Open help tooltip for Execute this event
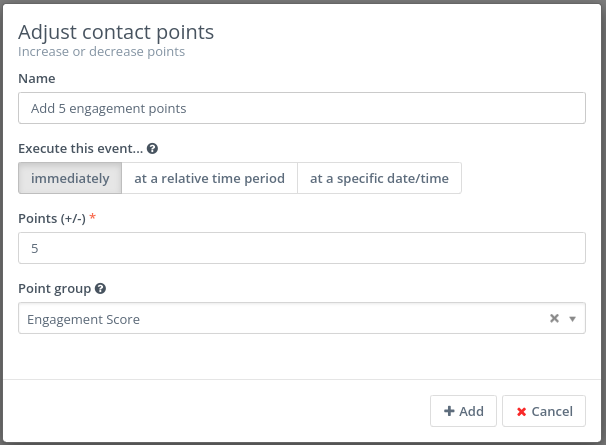Image resolution: width=606 pixels, height=445 pixels. point(153,148)
